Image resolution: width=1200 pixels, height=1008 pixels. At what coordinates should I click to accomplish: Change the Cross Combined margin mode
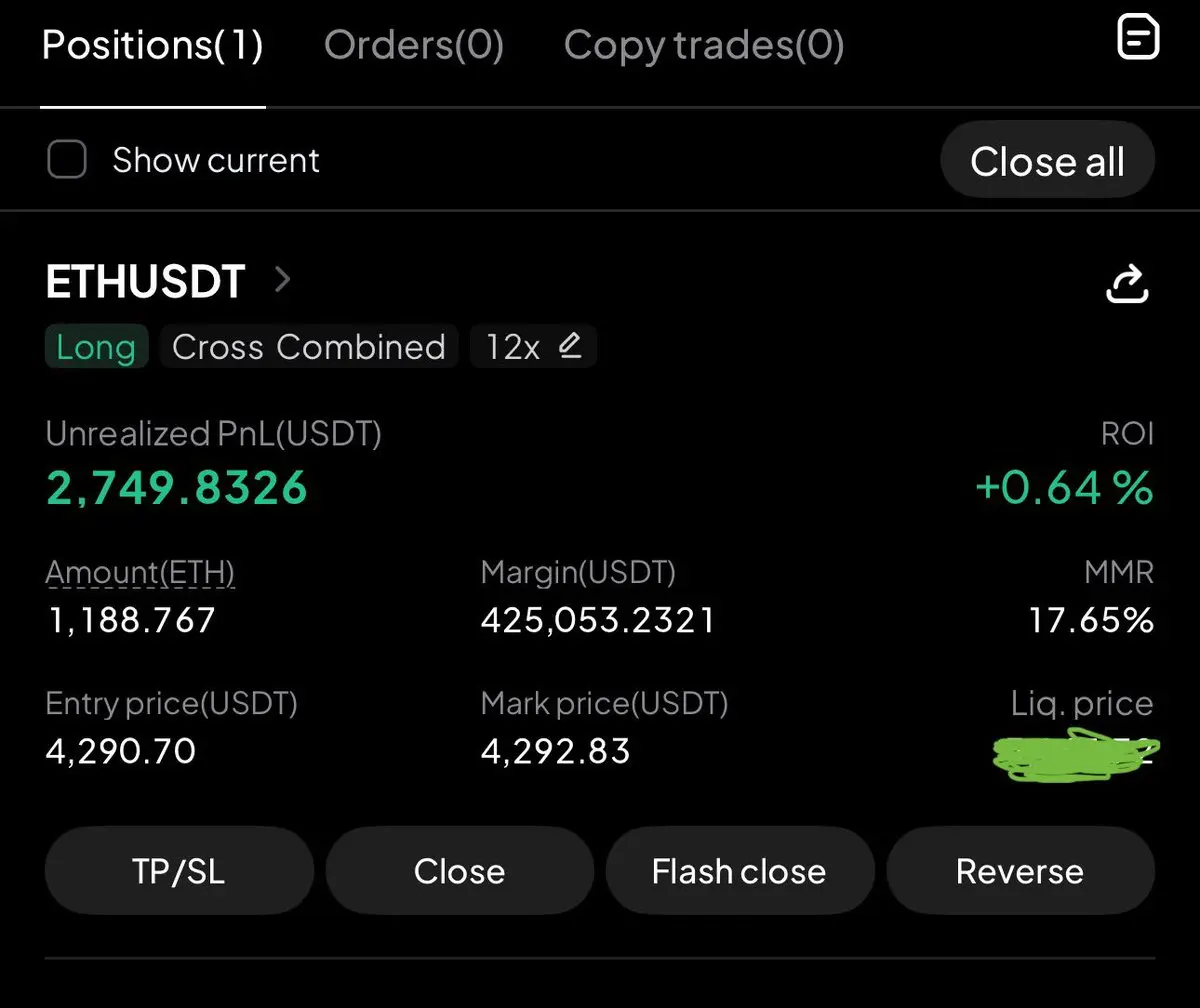click(x=309, y=346)
